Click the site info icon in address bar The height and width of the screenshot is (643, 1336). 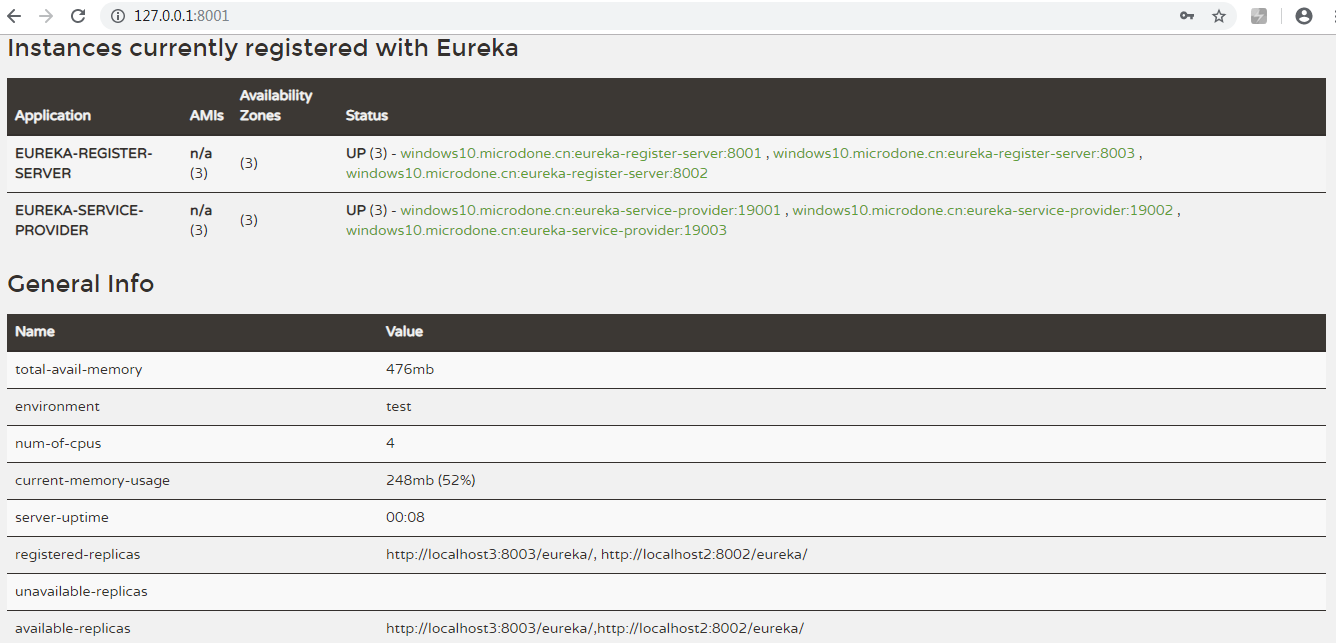(117, 16)
